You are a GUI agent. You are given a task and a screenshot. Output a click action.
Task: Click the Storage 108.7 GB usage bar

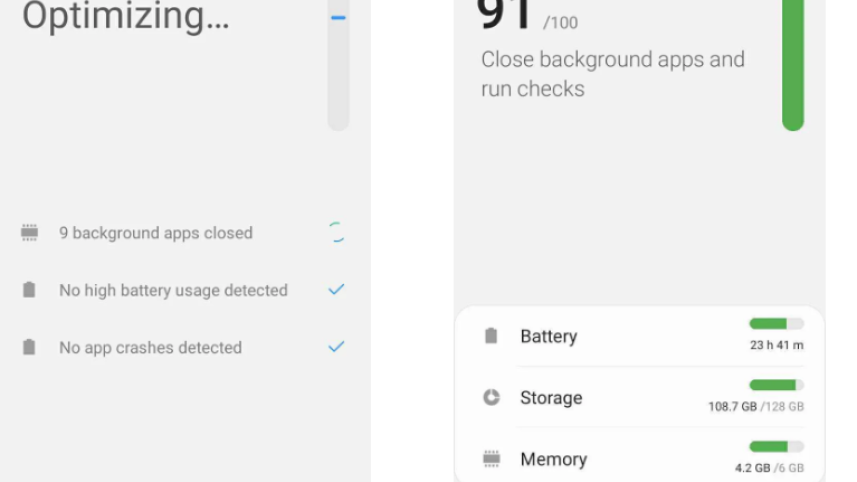[776, 385]
